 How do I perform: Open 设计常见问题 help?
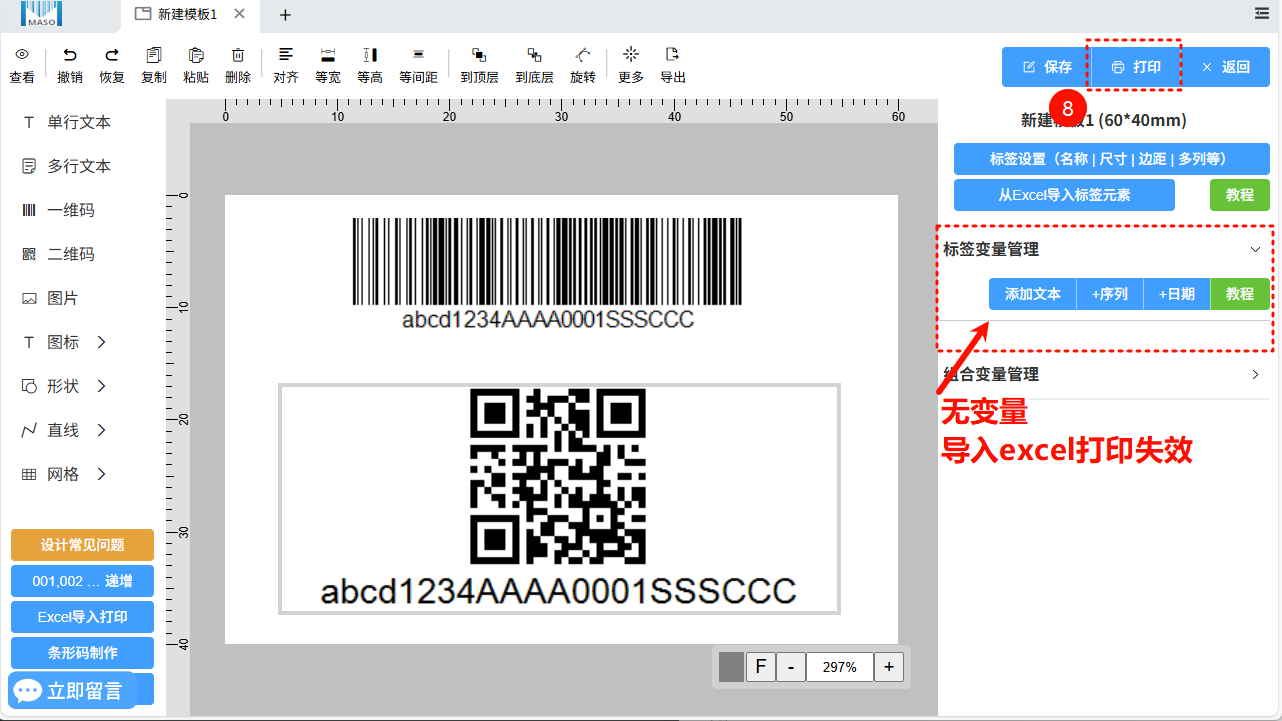click(82, 545)
